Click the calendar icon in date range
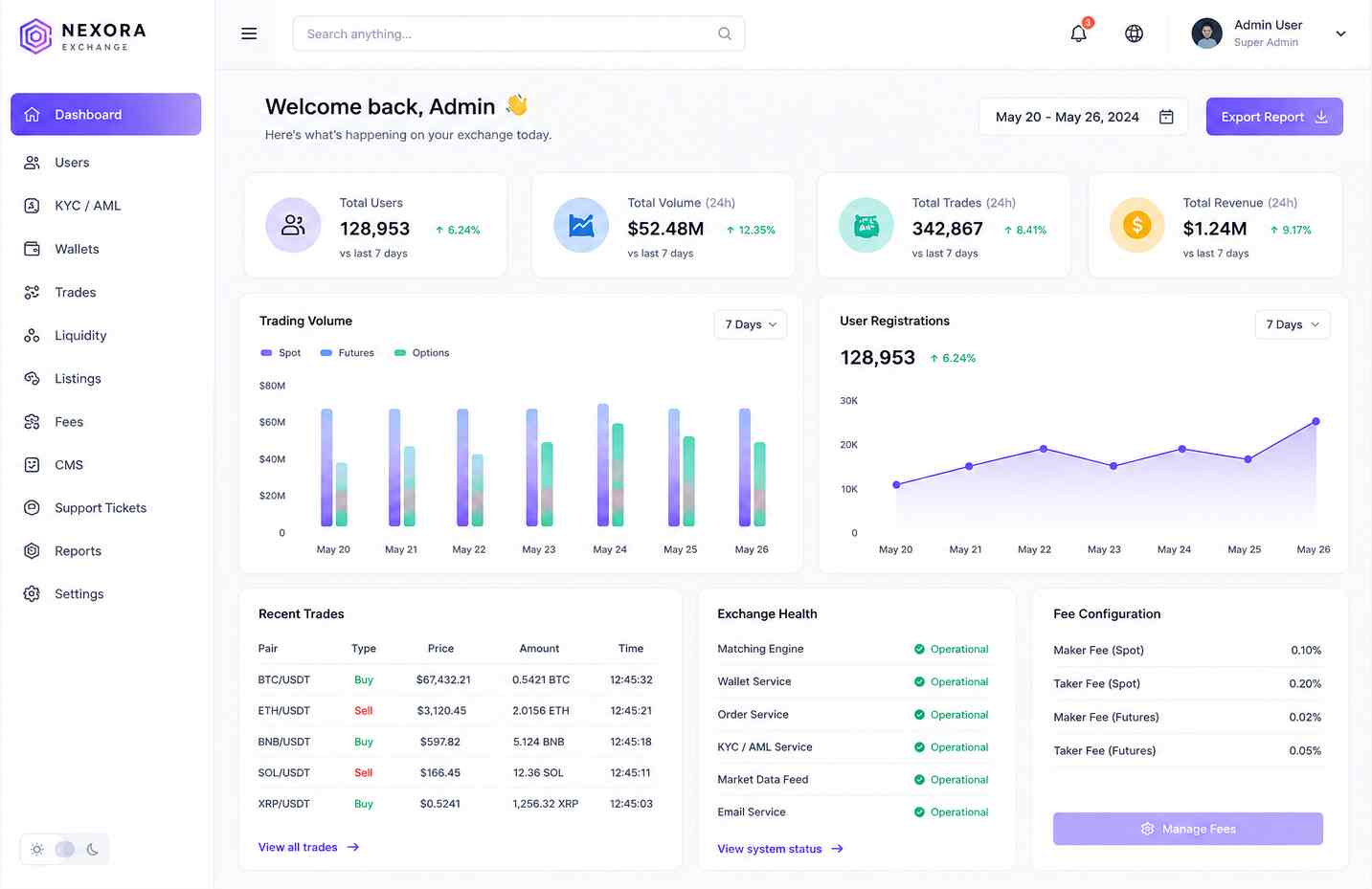Viewport: 1372px width, 889px height. click(x=1166, y=117)
